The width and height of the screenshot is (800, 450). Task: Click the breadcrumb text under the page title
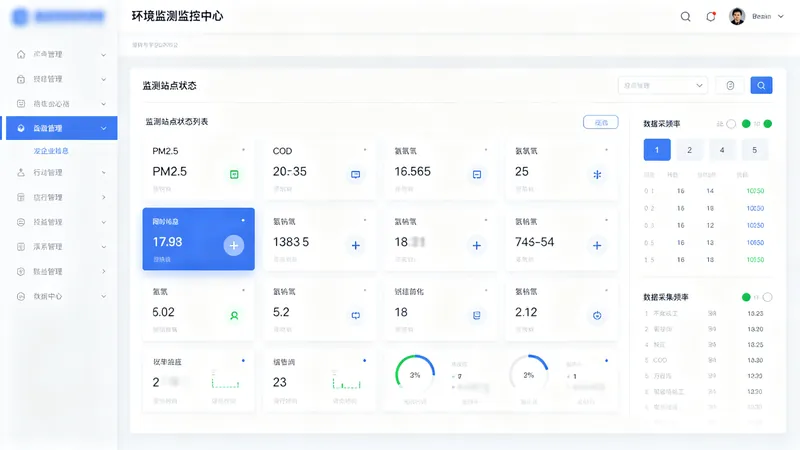tap(155, 45)
